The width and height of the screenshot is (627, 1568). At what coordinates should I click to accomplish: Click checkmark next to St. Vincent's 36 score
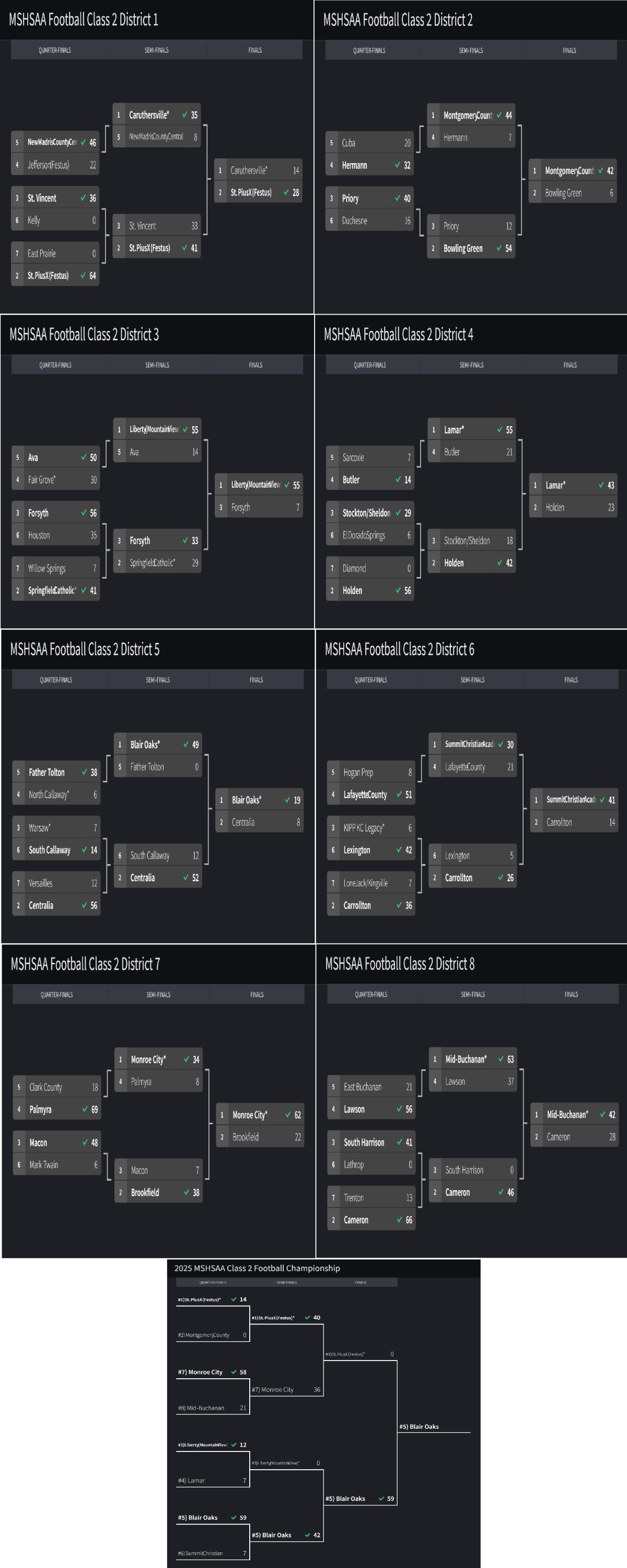(83, 198)
